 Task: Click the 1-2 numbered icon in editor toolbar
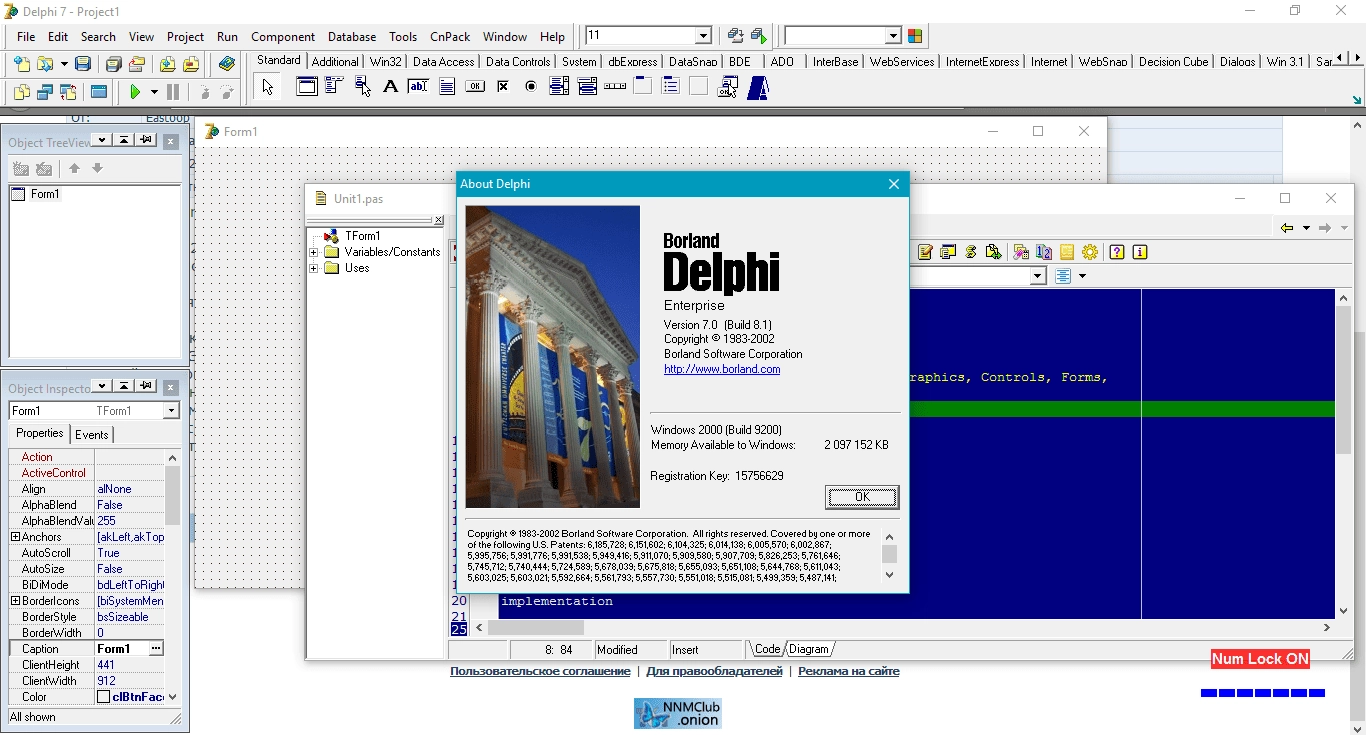coord(1044,252)
